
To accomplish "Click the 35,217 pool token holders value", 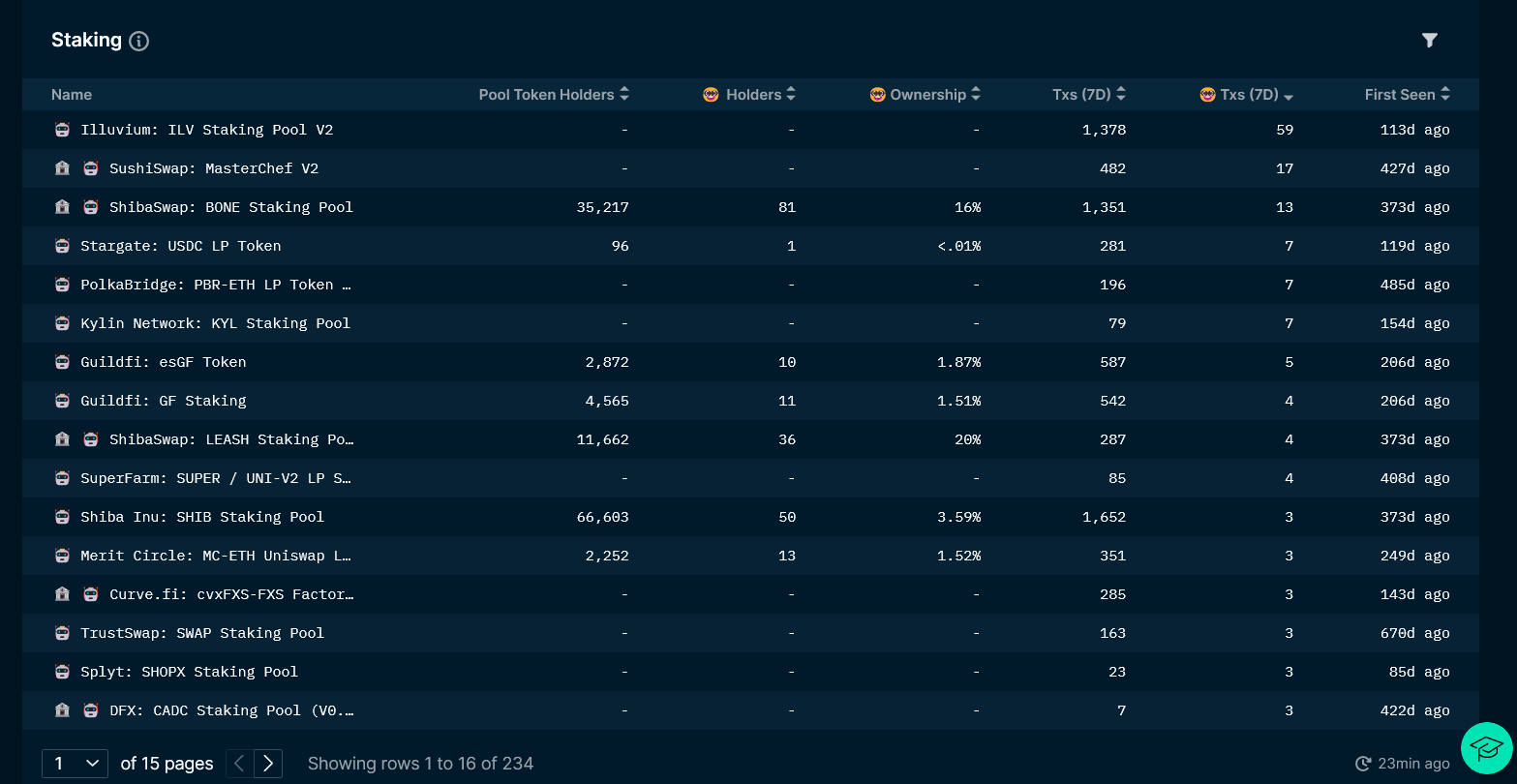I will coord(603,207).
